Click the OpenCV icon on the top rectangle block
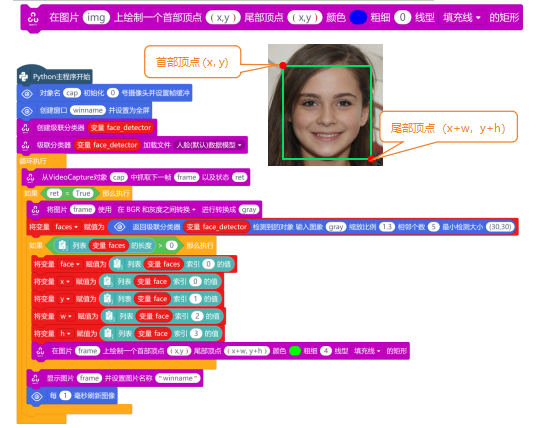Viewport: 540px width, 428px height. coord(33,18)
